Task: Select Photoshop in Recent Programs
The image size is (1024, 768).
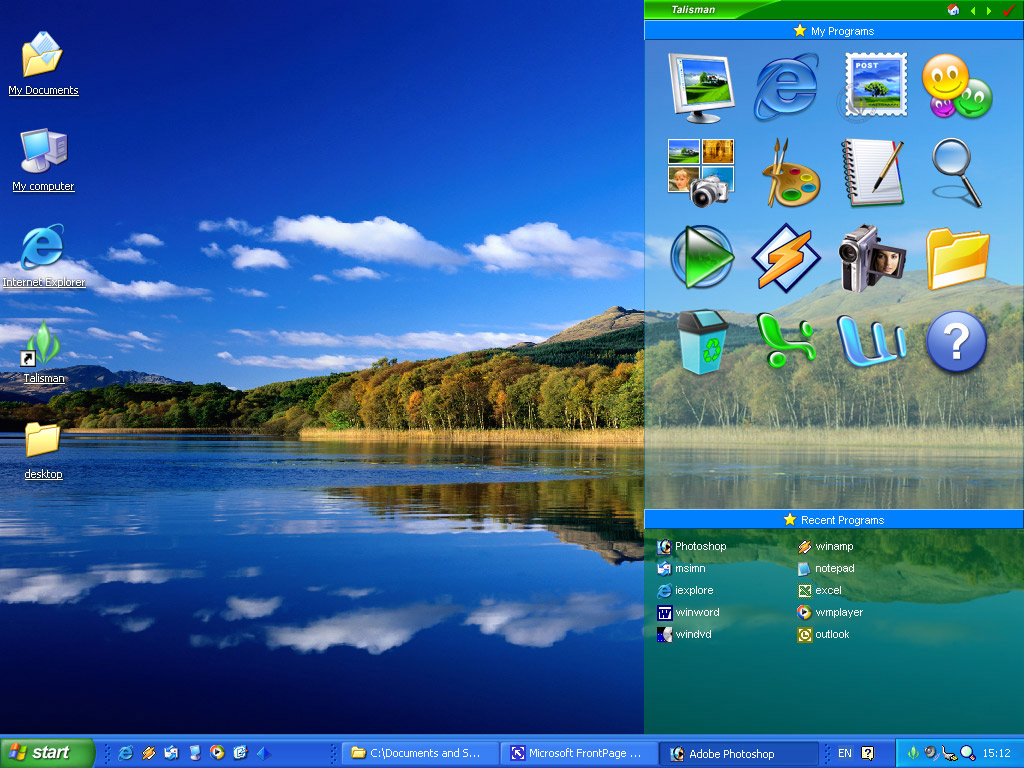Action: click(x=700, y=547)
